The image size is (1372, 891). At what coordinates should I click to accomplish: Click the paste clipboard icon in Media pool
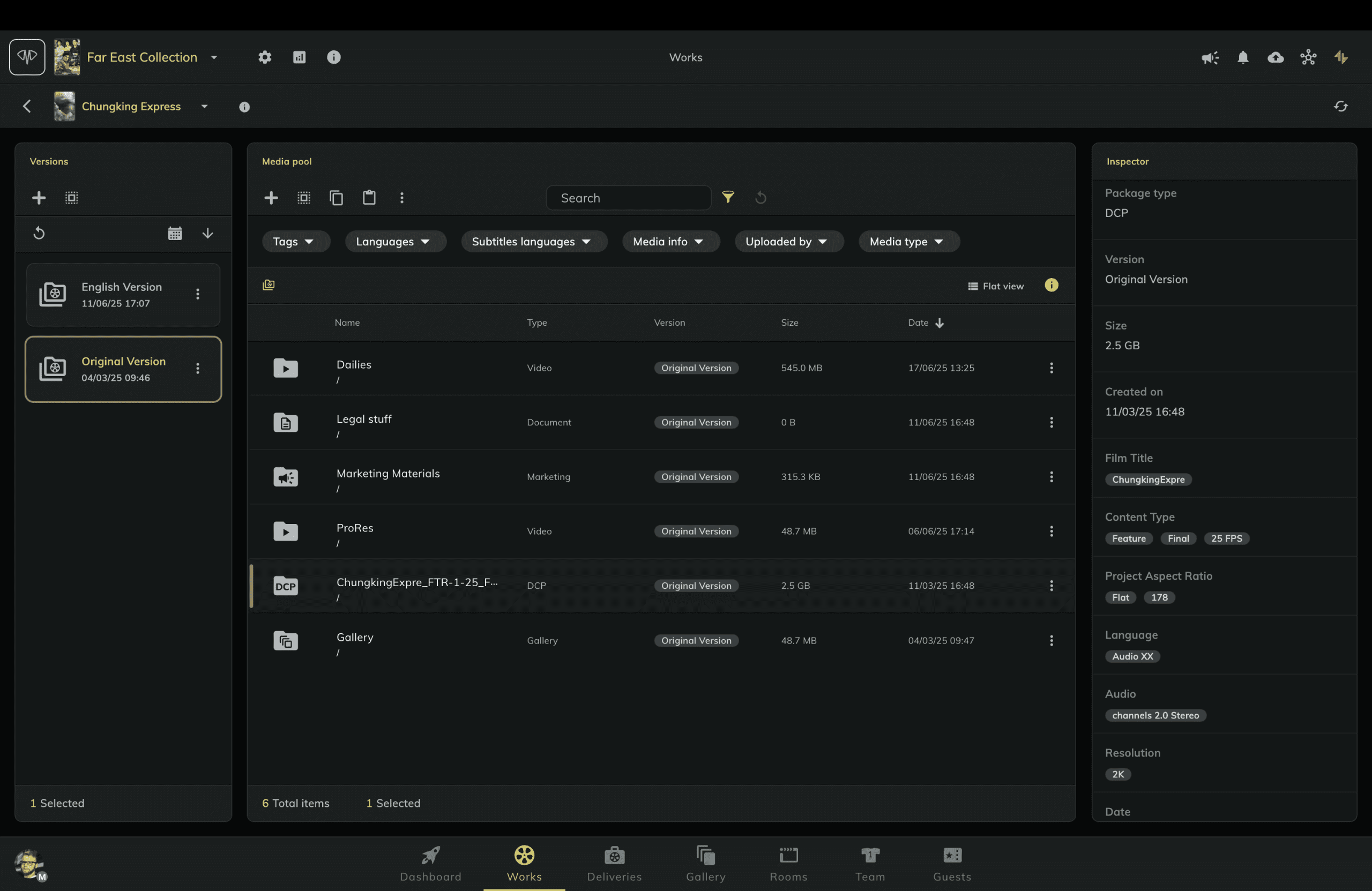tap(369, 198)
